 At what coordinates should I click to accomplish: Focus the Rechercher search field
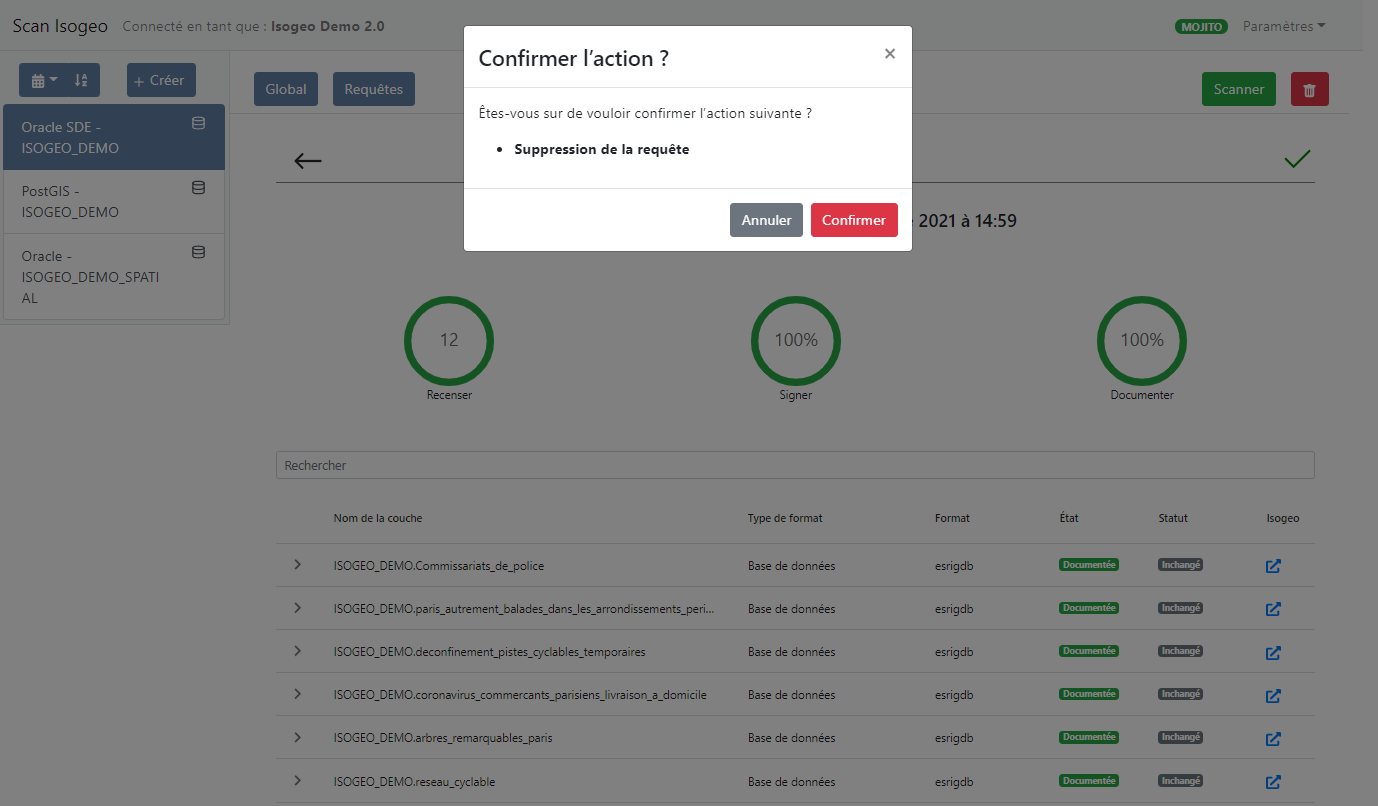pyautogui.click(x=795, y=465)
